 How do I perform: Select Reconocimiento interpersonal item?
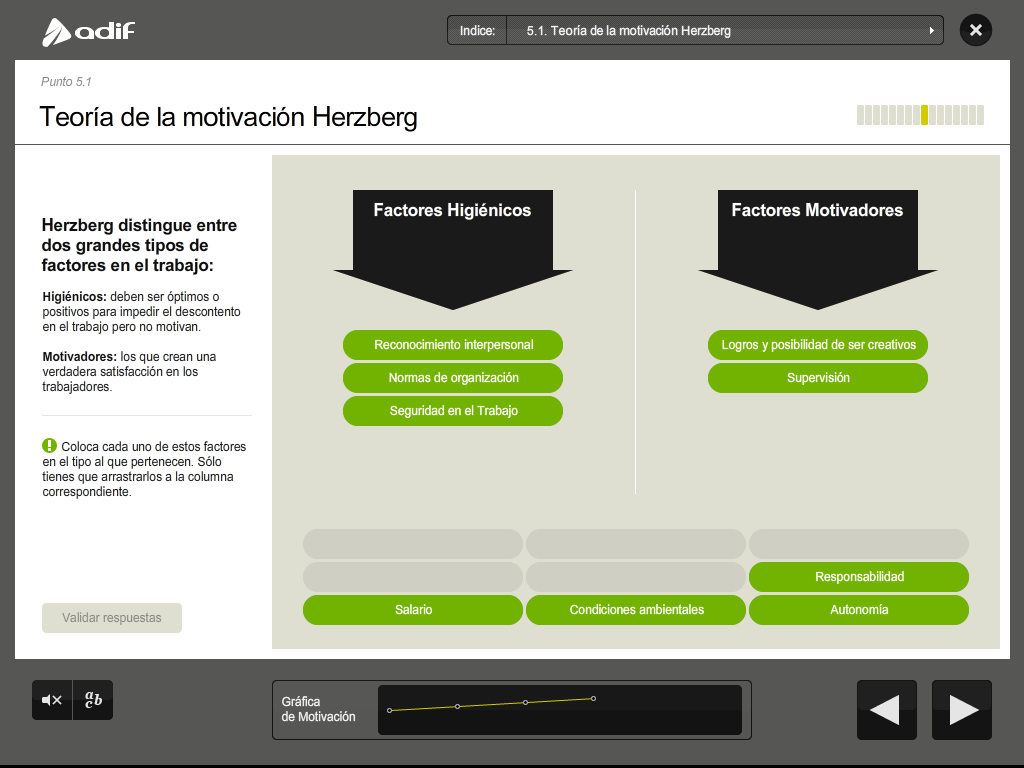click(453, 345)
